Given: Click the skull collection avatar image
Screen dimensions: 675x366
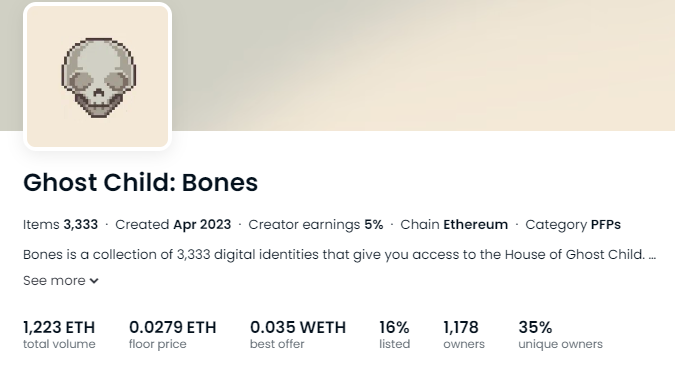Looking at the screenshot, I should tap(98, 76).
